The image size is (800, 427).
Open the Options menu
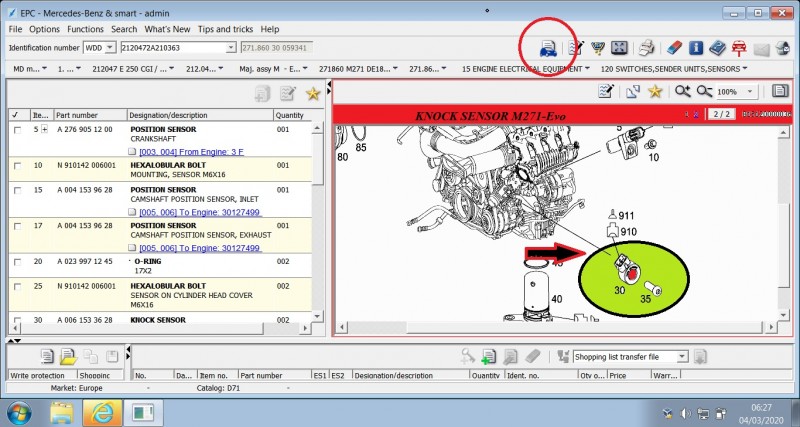click(44, 29)
